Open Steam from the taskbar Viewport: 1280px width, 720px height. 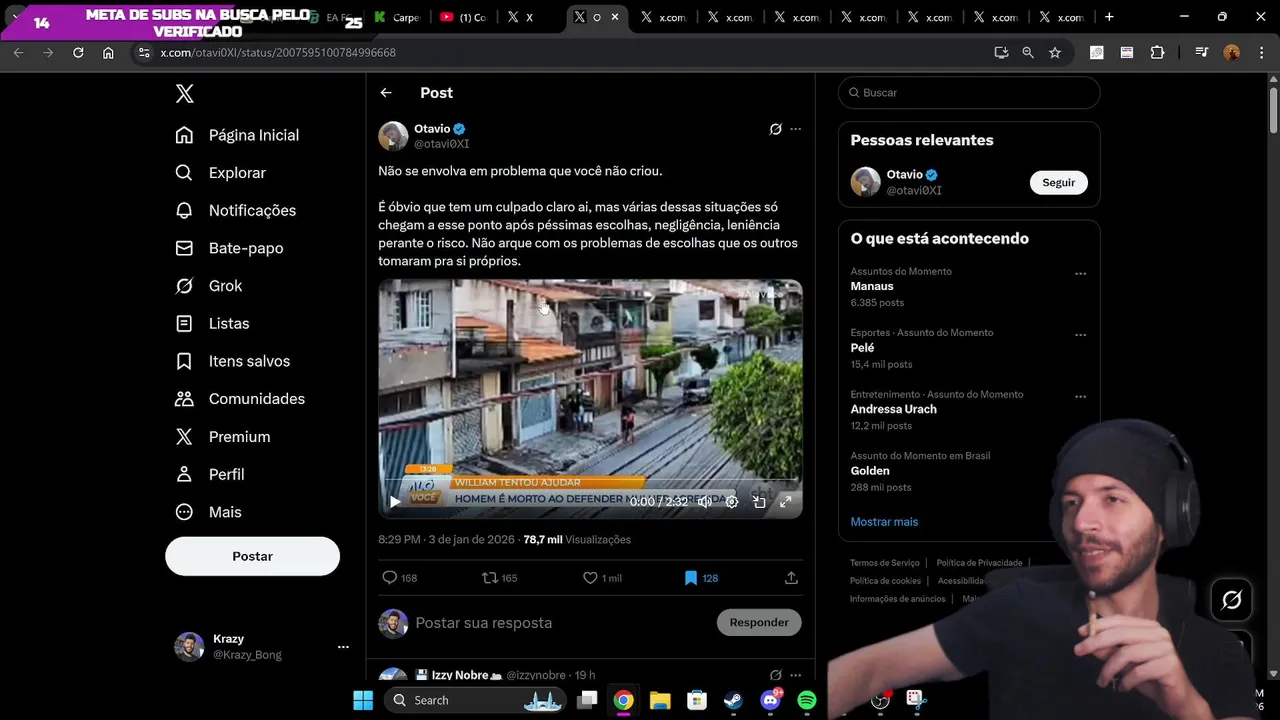(733, 700)
